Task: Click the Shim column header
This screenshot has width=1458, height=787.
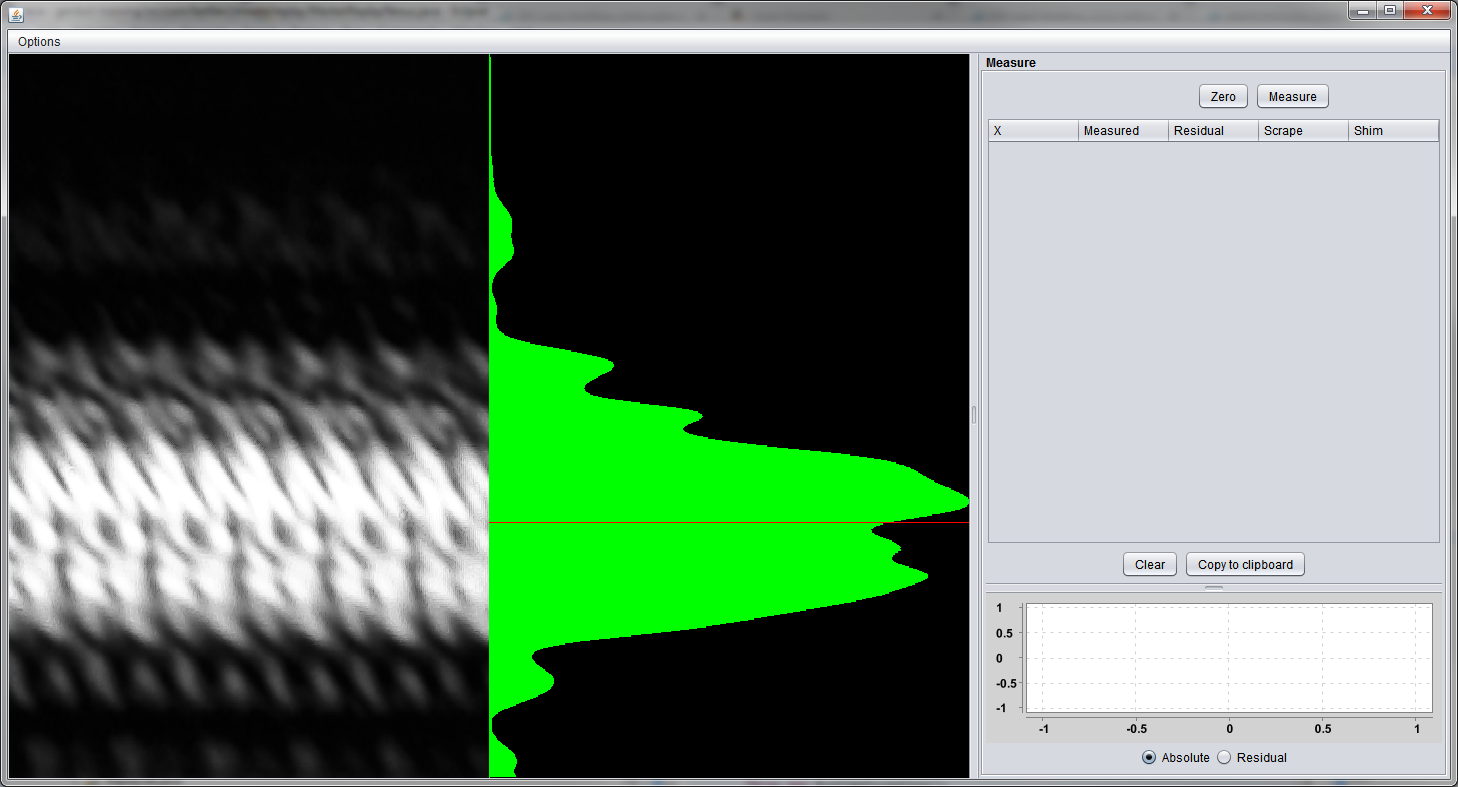Action: 1393,131
